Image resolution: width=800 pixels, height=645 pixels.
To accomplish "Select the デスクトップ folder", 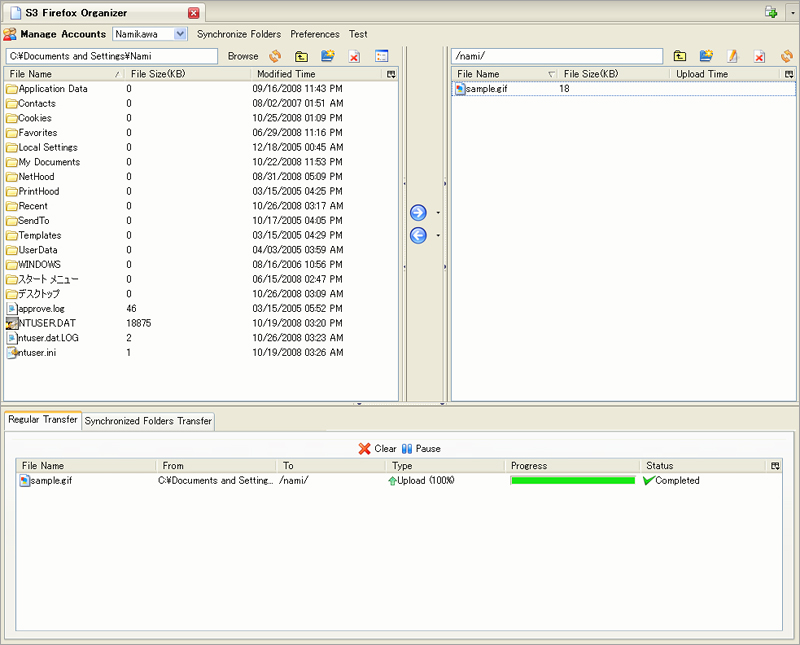I will [x=201, y=294].
